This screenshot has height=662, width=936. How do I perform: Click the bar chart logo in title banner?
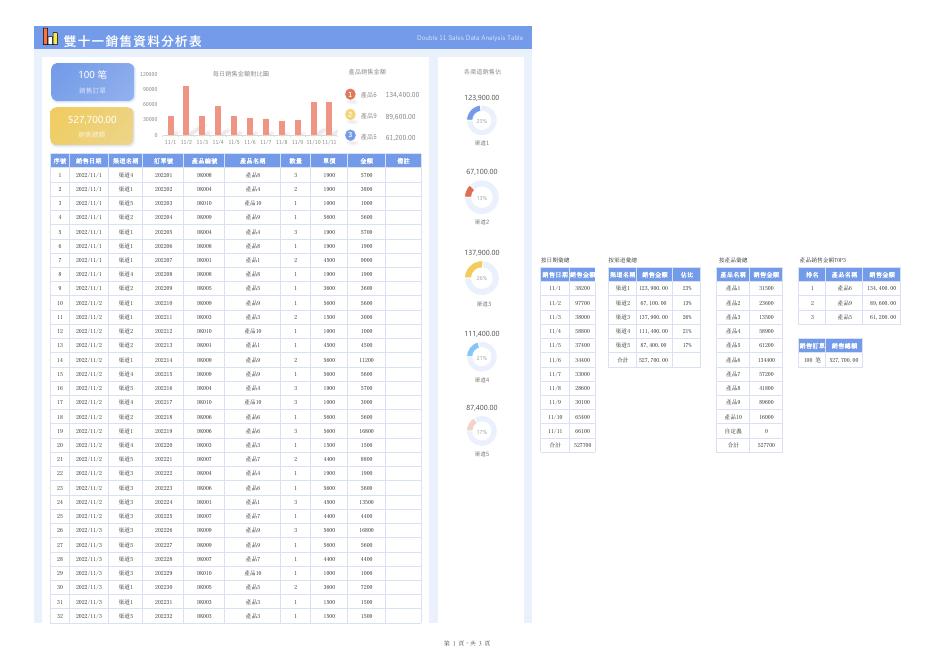click(50, 37)
